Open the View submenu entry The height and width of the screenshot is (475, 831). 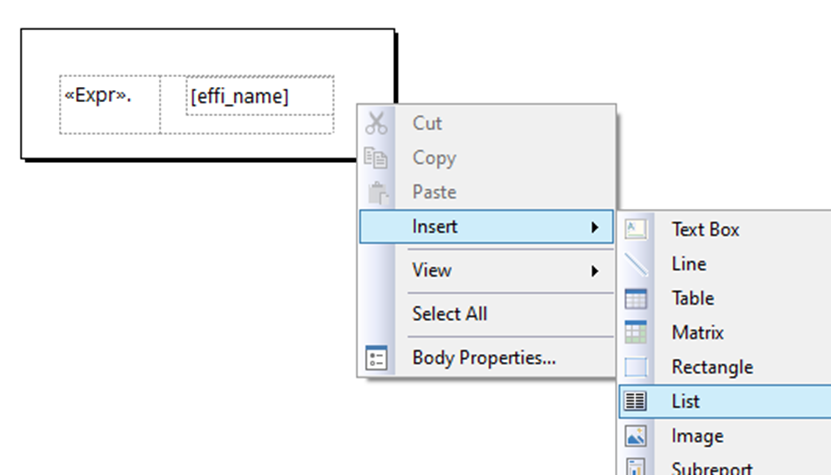[x=487, y=270]
